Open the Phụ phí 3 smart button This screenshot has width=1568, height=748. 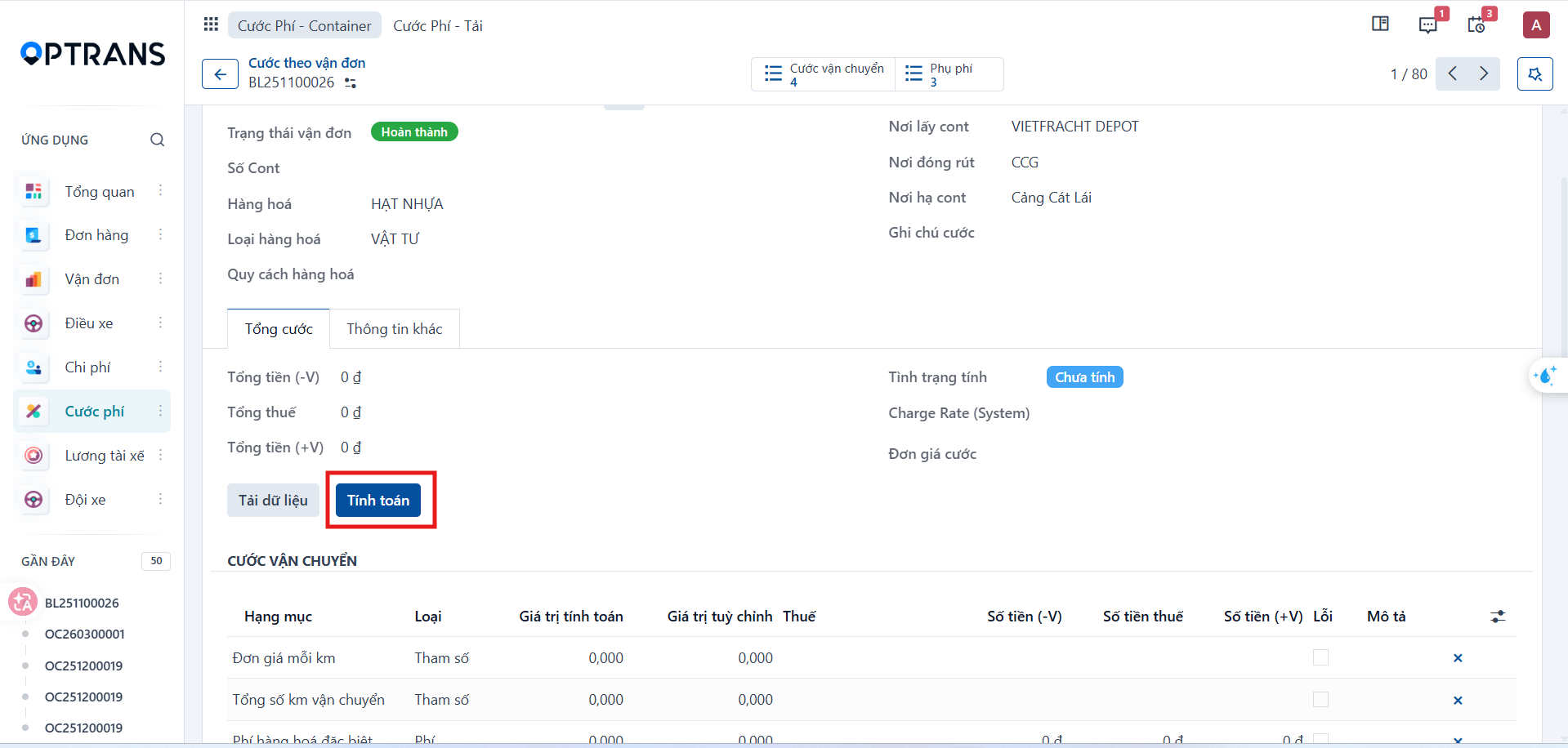(x=949, y=74)
